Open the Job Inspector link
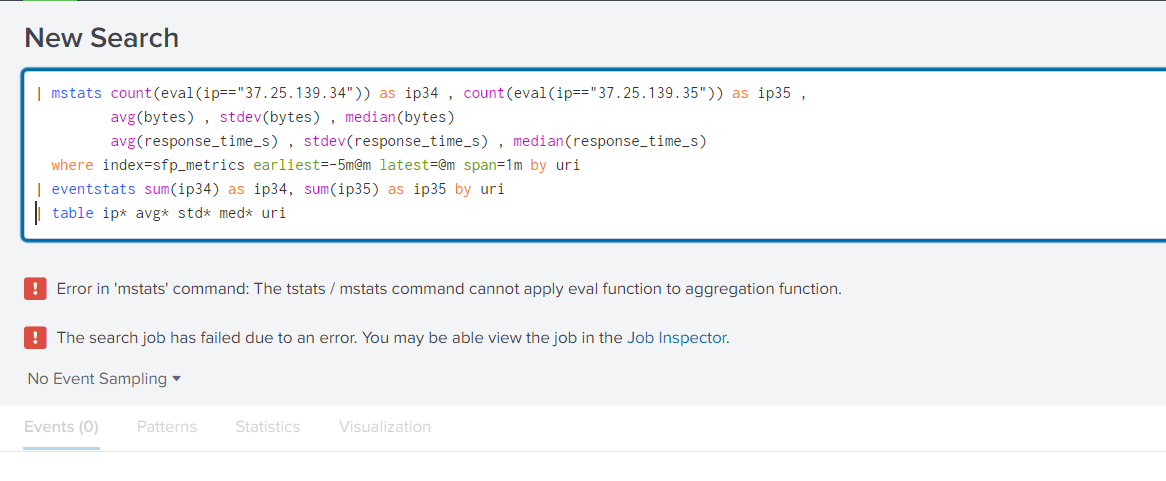This screenshot has width=1166, height=481. [676, 338]
